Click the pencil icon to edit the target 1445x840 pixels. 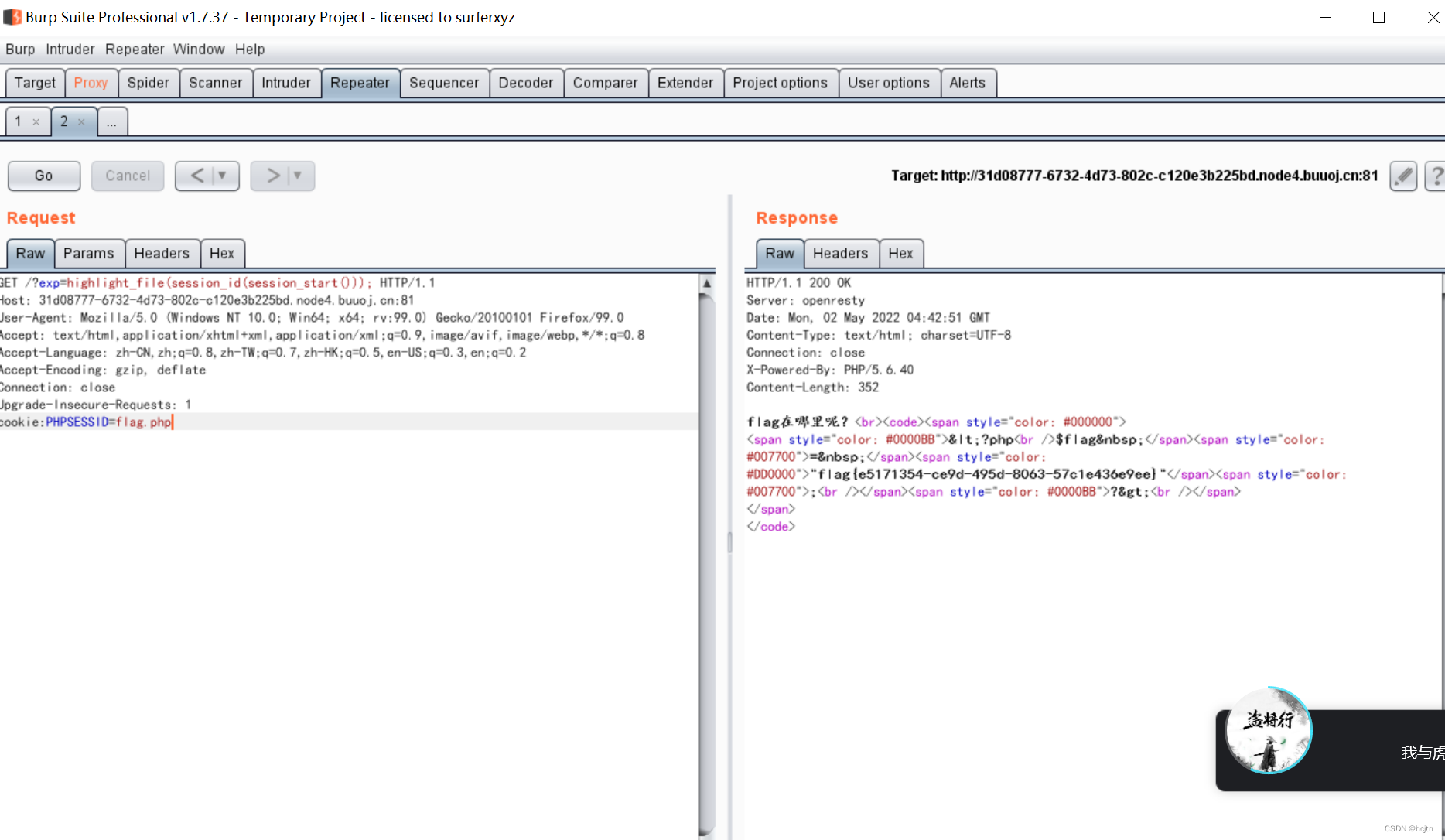tap(1403, 176)
